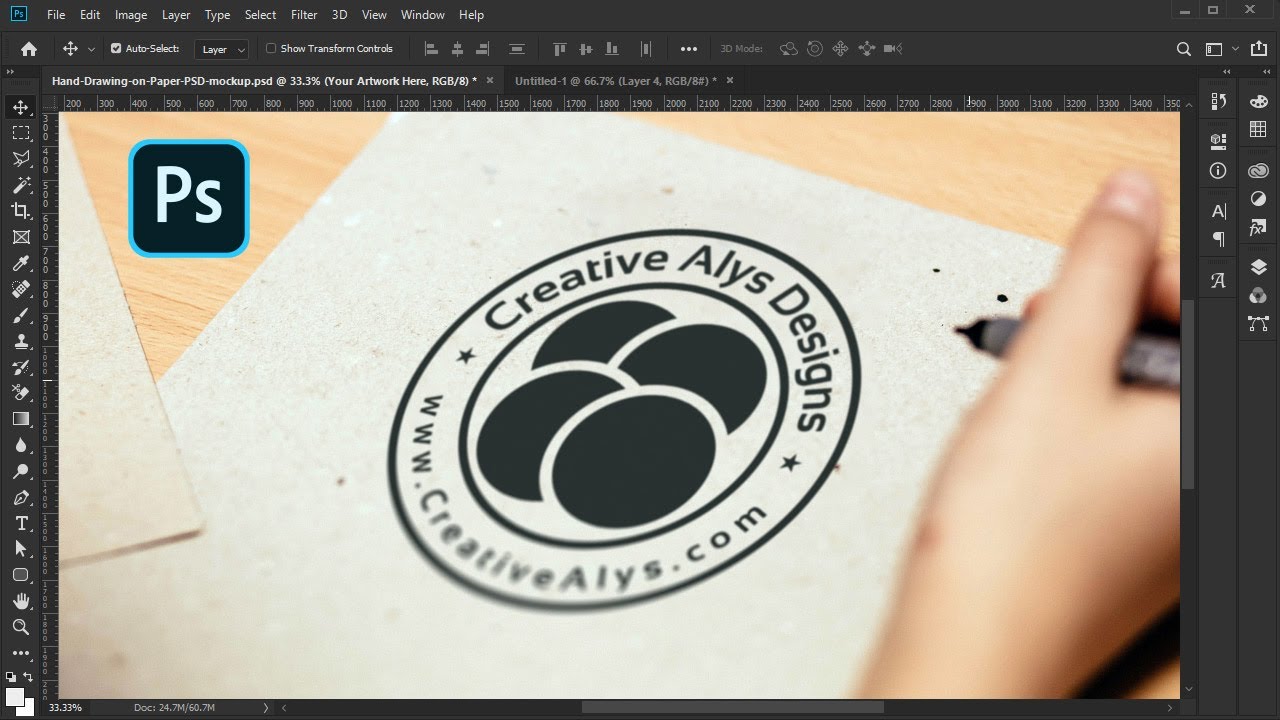This screenshot has width=1280, height=720.
Task: Click the Search magnifier icon
Action: pyautogui.click(x=1184, y=49)
